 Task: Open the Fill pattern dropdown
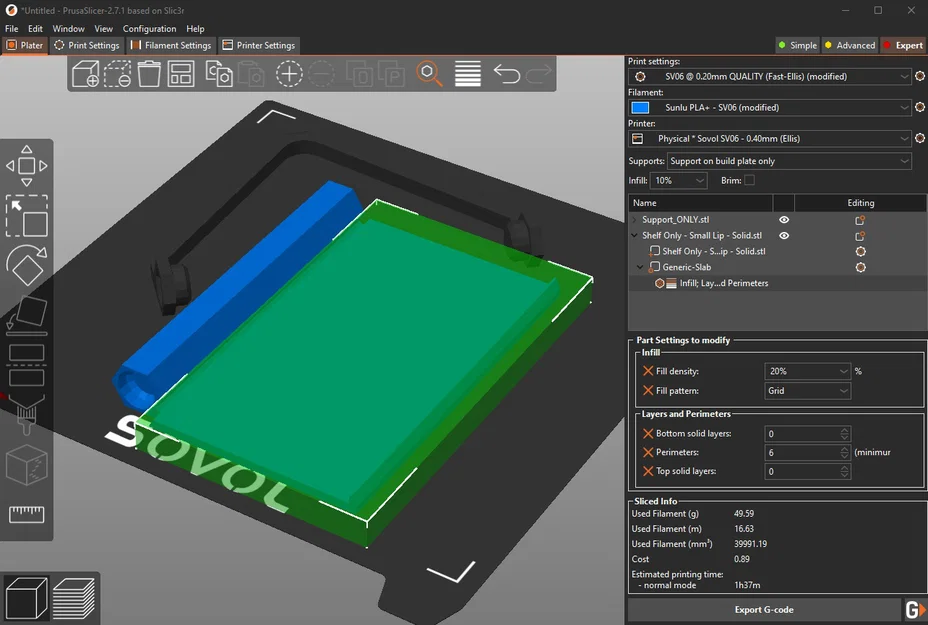pos(807,391)
